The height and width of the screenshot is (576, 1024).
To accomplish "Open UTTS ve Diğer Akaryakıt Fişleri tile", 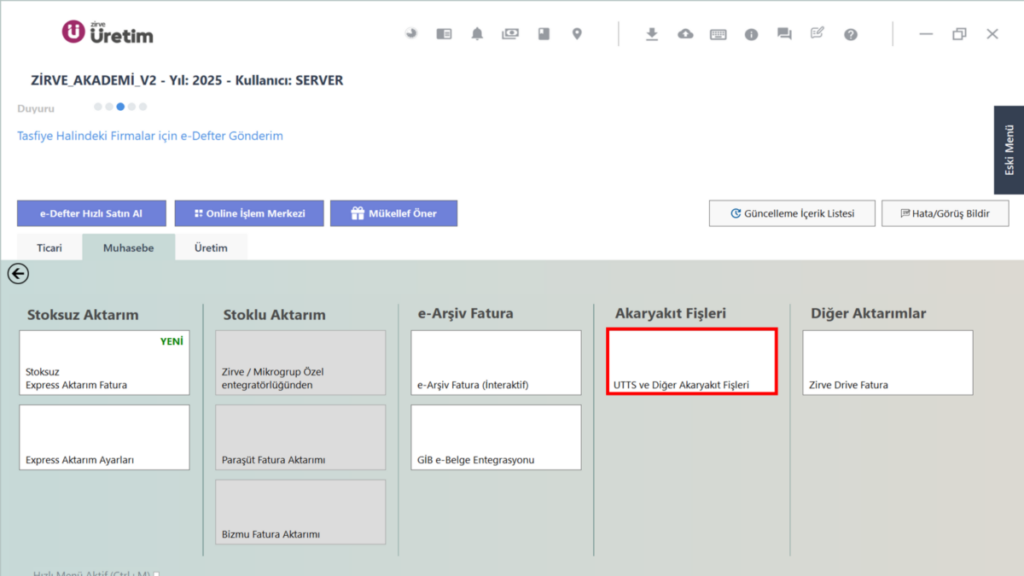I will pos(692,362).
